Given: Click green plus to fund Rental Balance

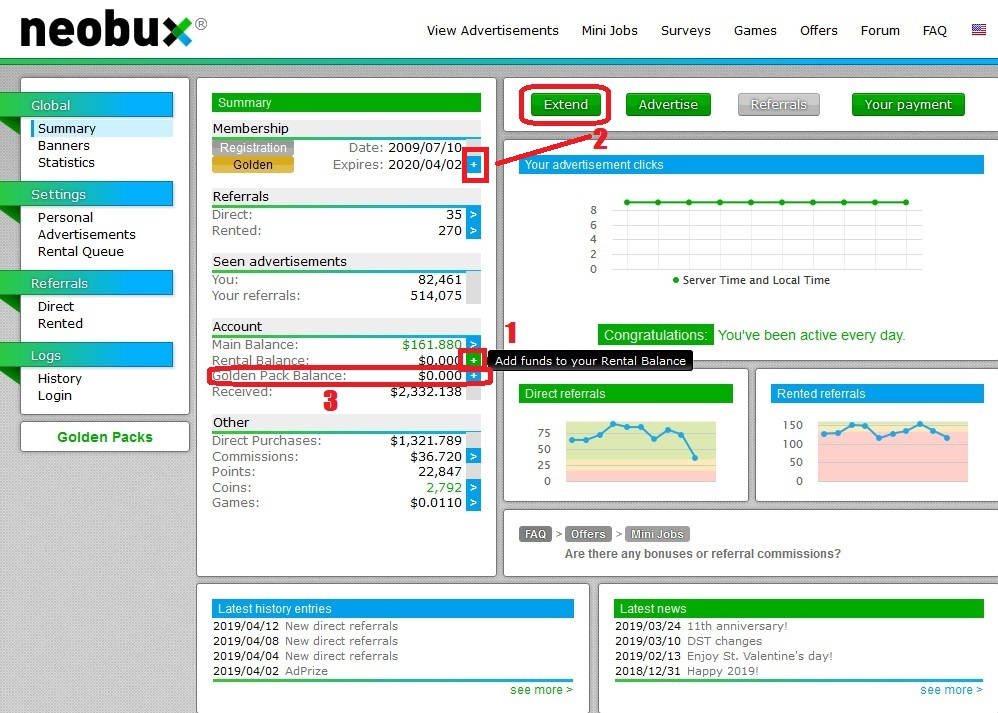Looking at the screenshot, I should click(474, 360).
